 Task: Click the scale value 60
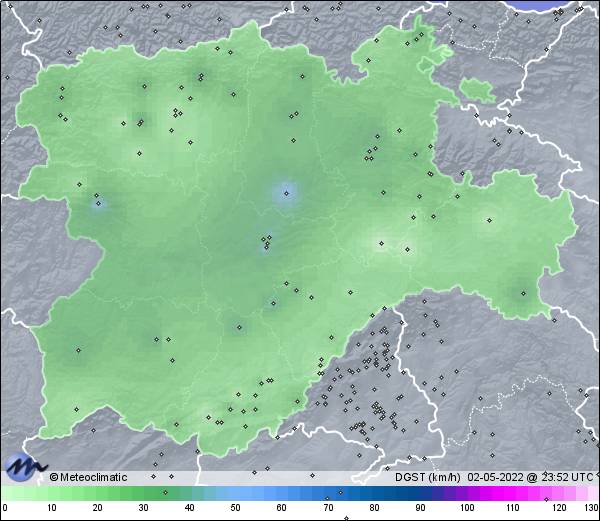point(282,508)
